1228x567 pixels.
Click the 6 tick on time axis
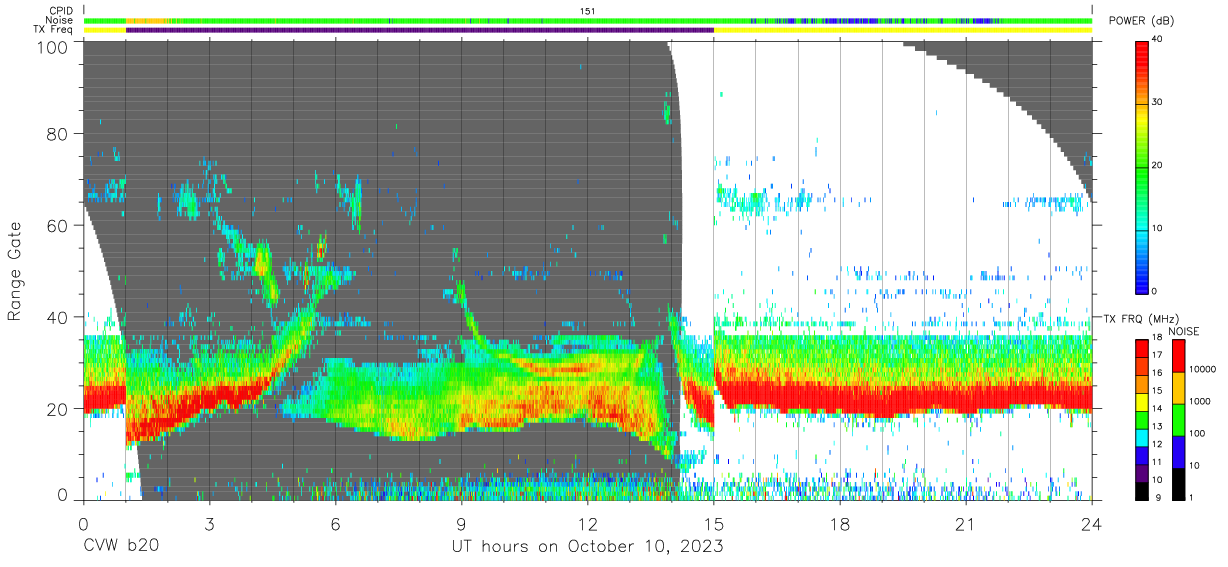click(x=336, y=524)
